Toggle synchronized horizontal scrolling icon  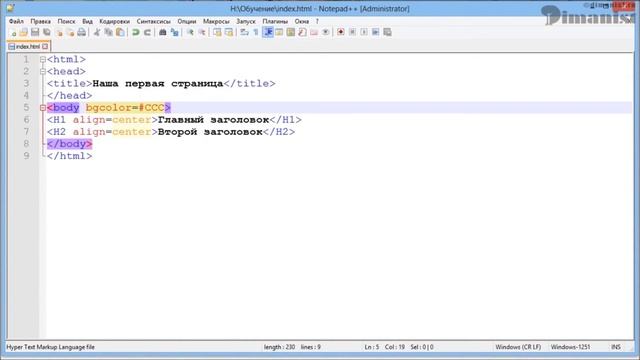(x=229, y=32)
